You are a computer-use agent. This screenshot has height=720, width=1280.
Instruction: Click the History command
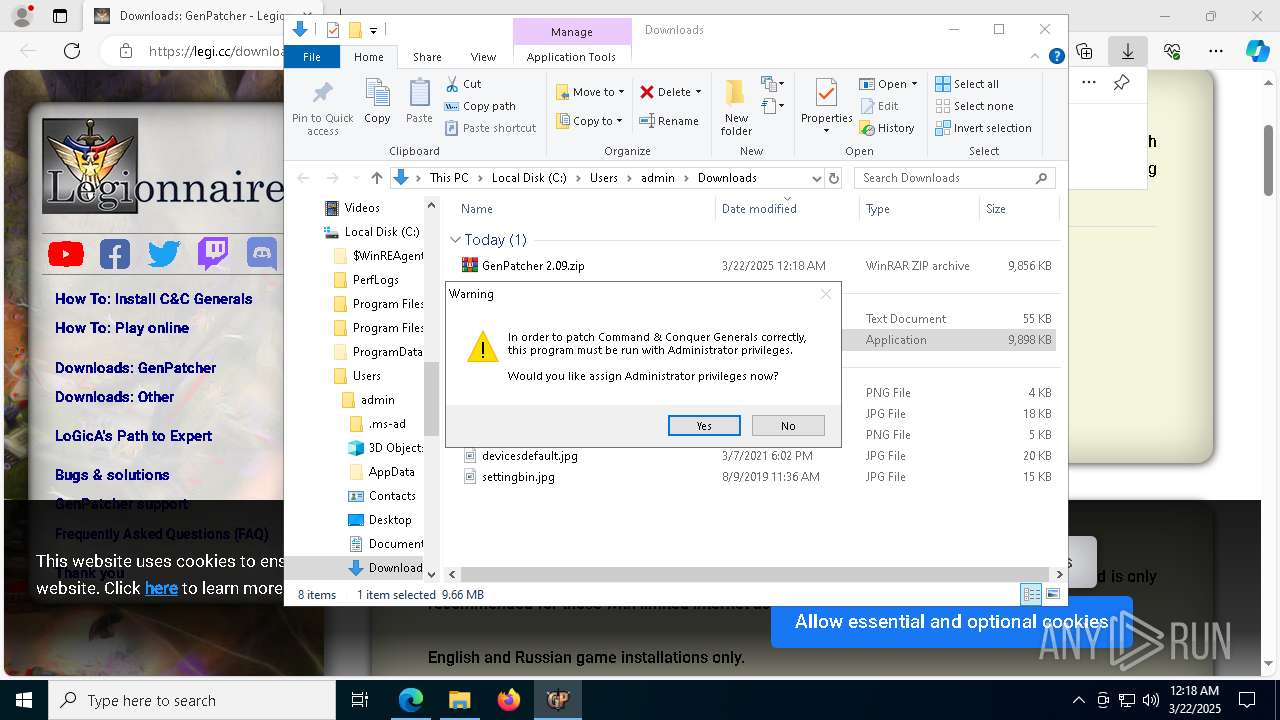click(x=887, y=128)
